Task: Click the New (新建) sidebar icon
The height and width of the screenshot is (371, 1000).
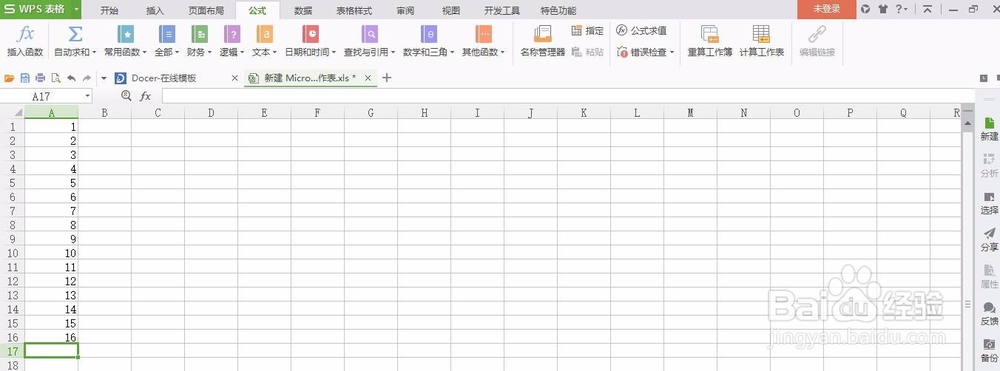Action: (x=989, y=129)
